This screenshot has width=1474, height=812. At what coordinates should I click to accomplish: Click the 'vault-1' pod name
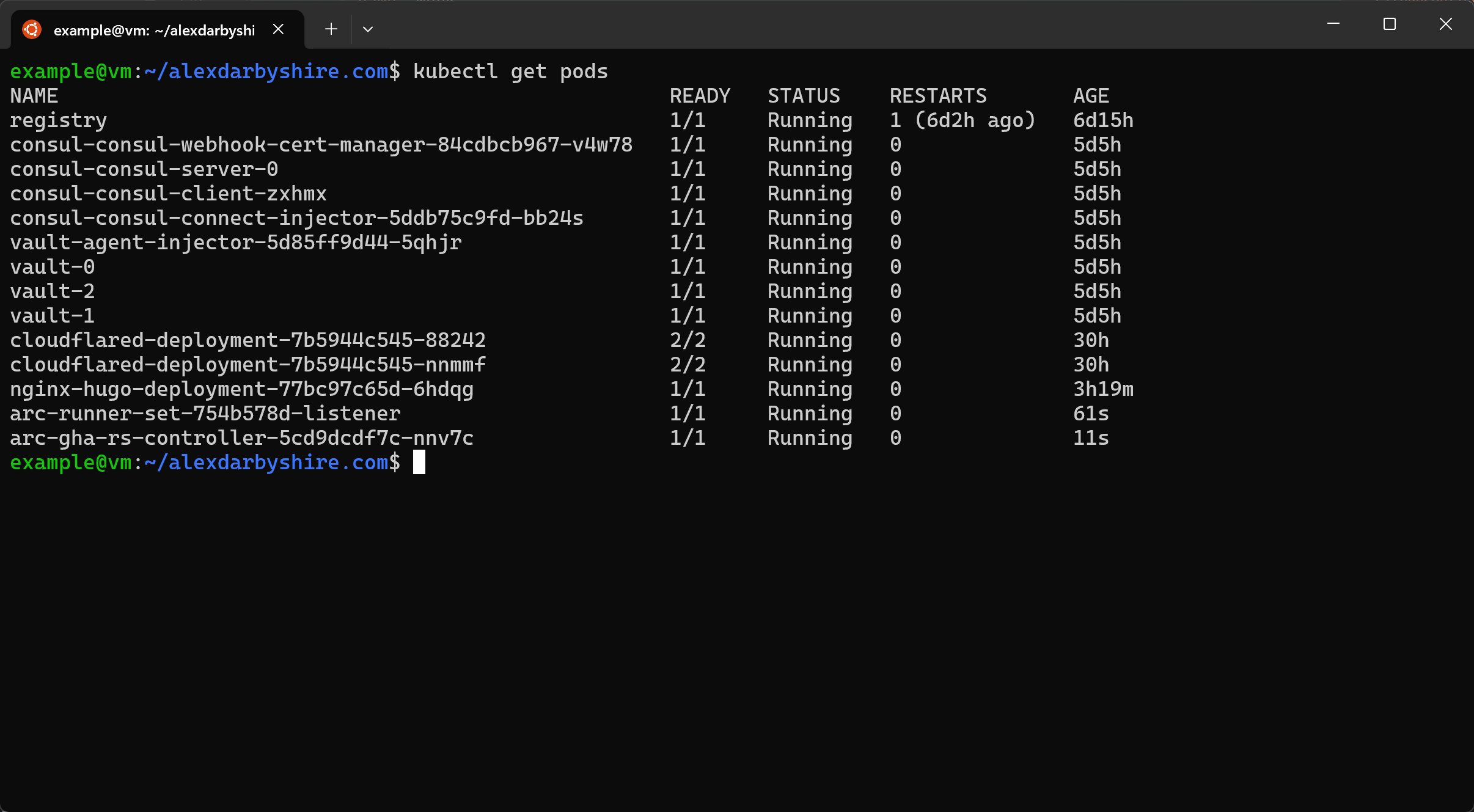pos(53,316)
